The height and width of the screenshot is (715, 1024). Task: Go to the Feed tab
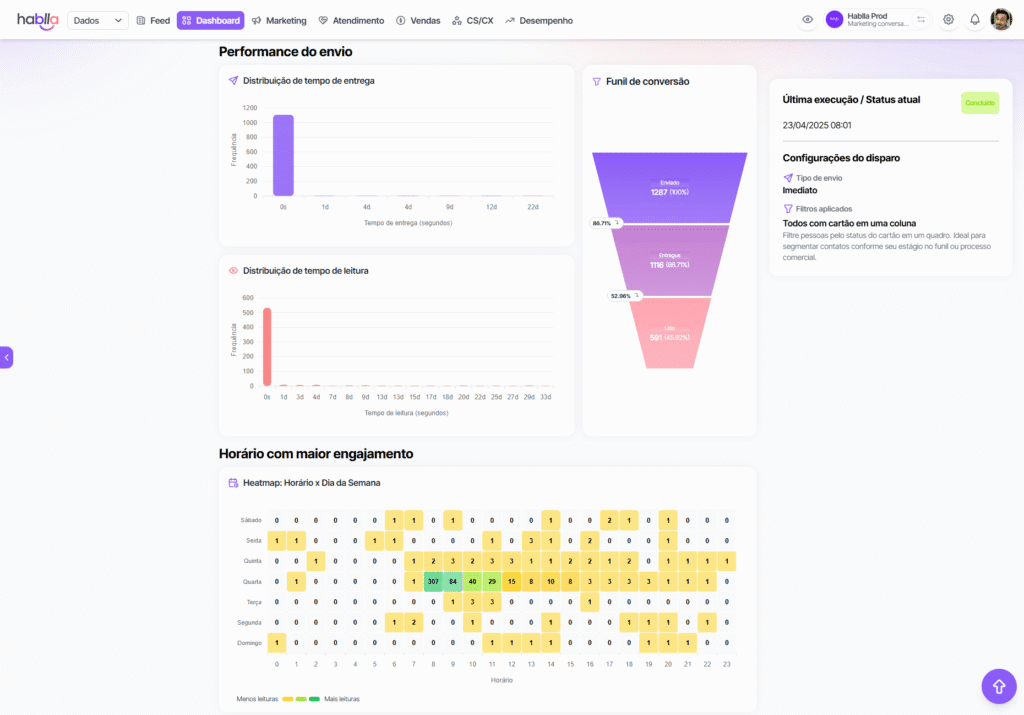pyautogui.click(x=153, y=20)
